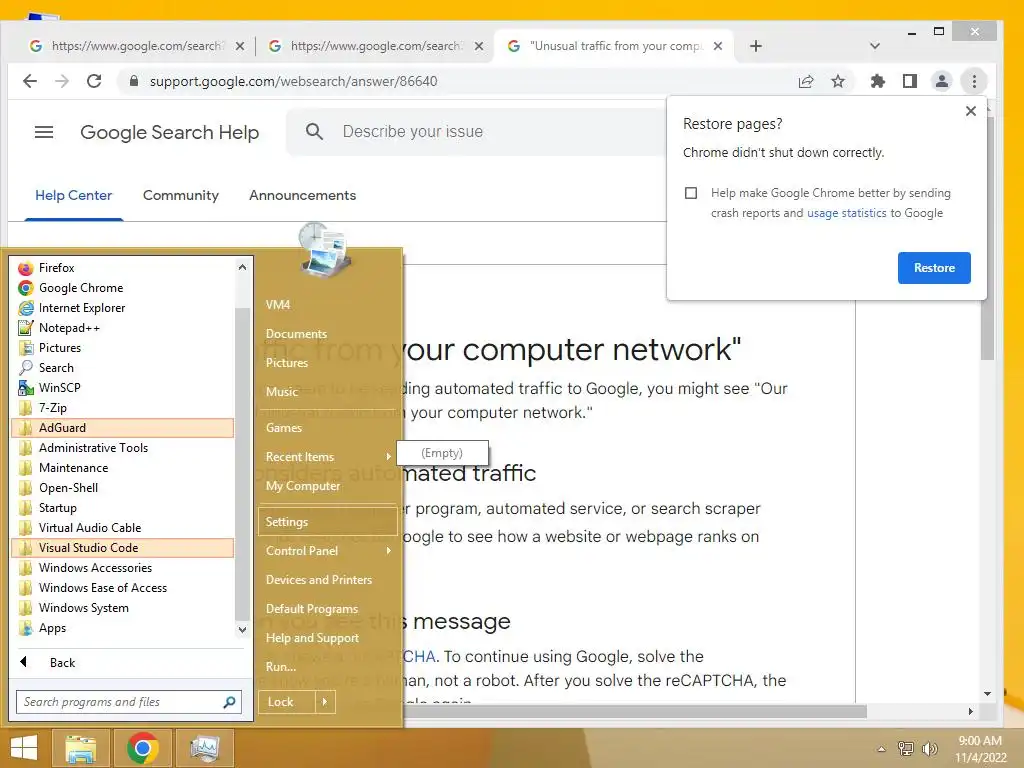Open the Chrome three-dot menu
This screenshot has height=768, width=1024.
[974, 81]
